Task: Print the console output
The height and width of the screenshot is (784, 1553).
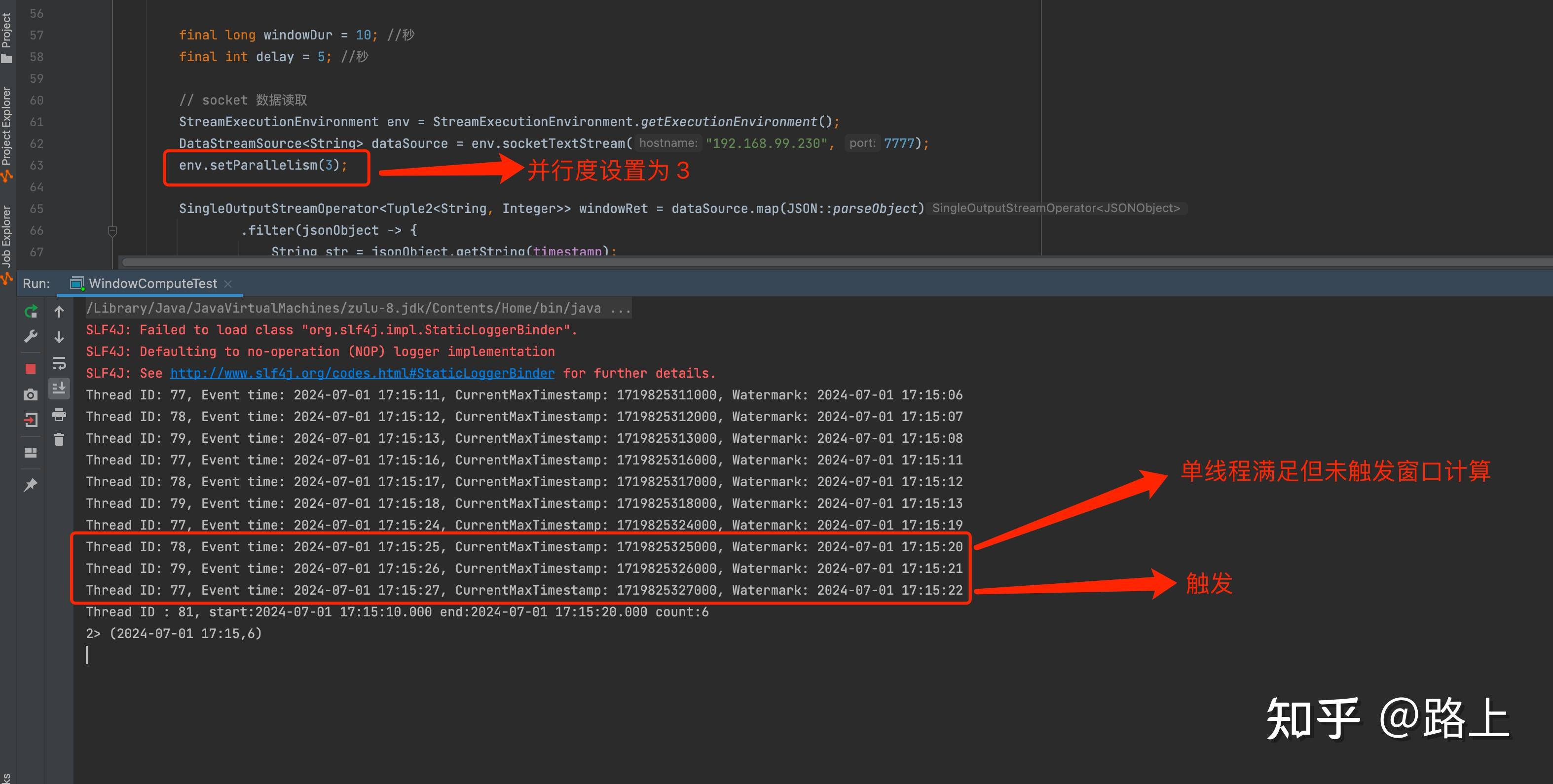Action: (x=59, y=415)
